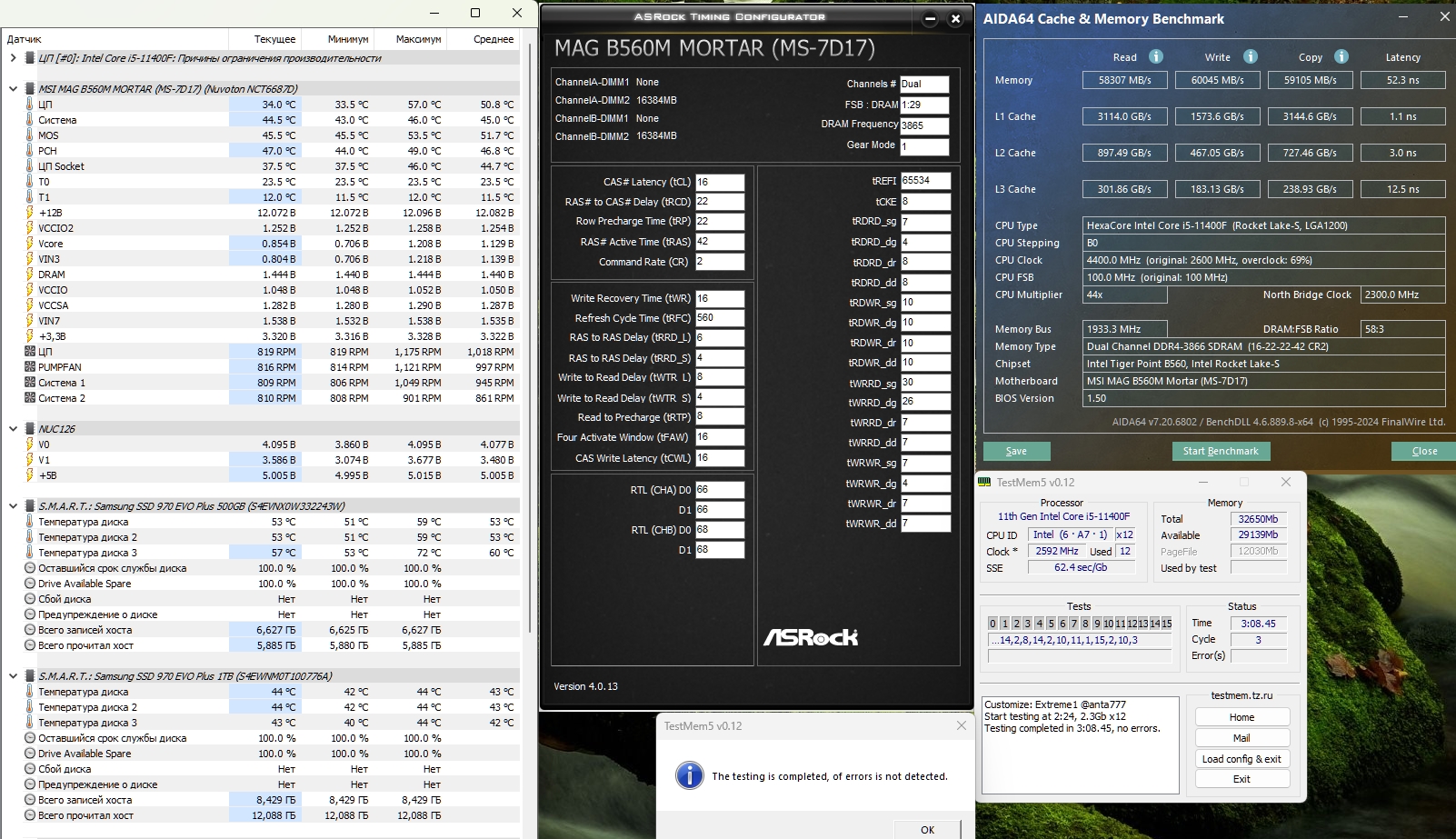The image size is (1456, 839).
Task: Click the Four Activate Window (tFAW) field
Action: tap(720, 437)
